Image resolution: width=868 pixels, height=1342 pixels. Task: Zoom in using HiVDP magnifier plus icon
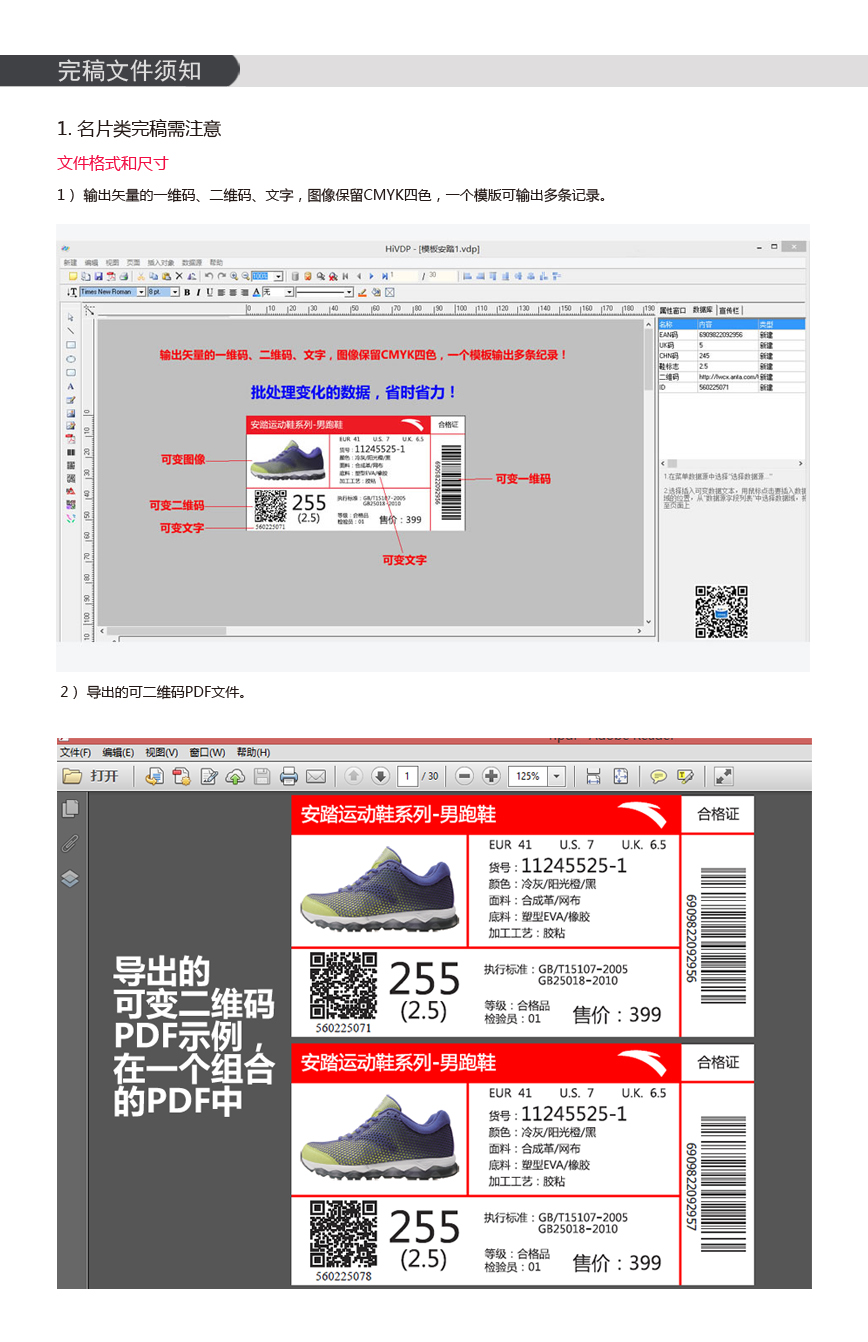point(233,276)
